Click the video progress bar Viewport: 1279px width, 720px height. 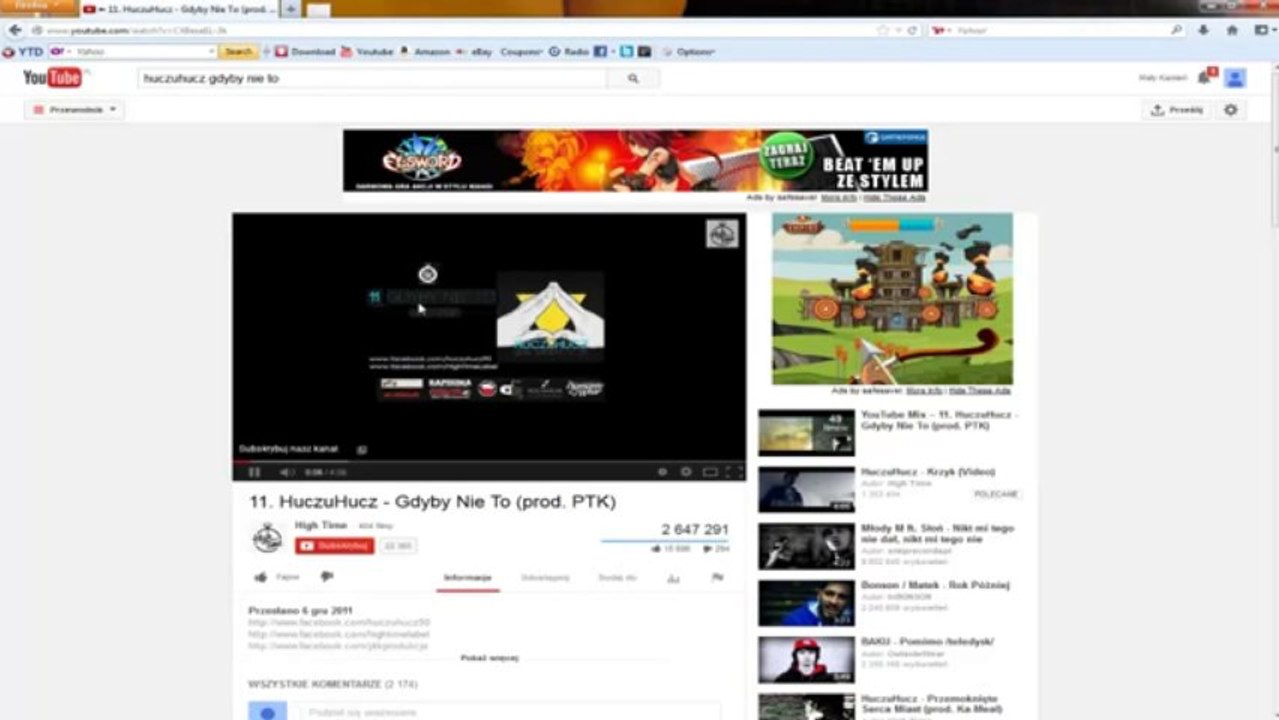(x=489, y=461)
